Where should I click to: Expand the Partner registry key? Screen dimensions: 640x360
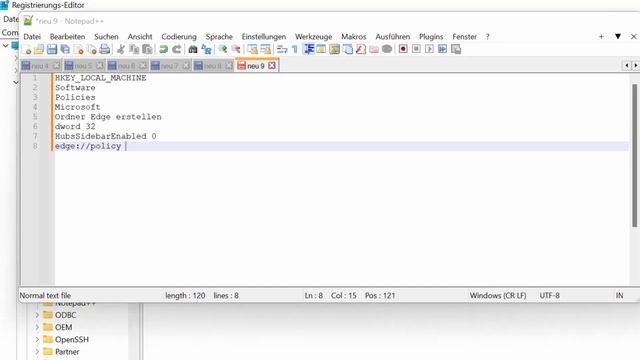point(37,351)
